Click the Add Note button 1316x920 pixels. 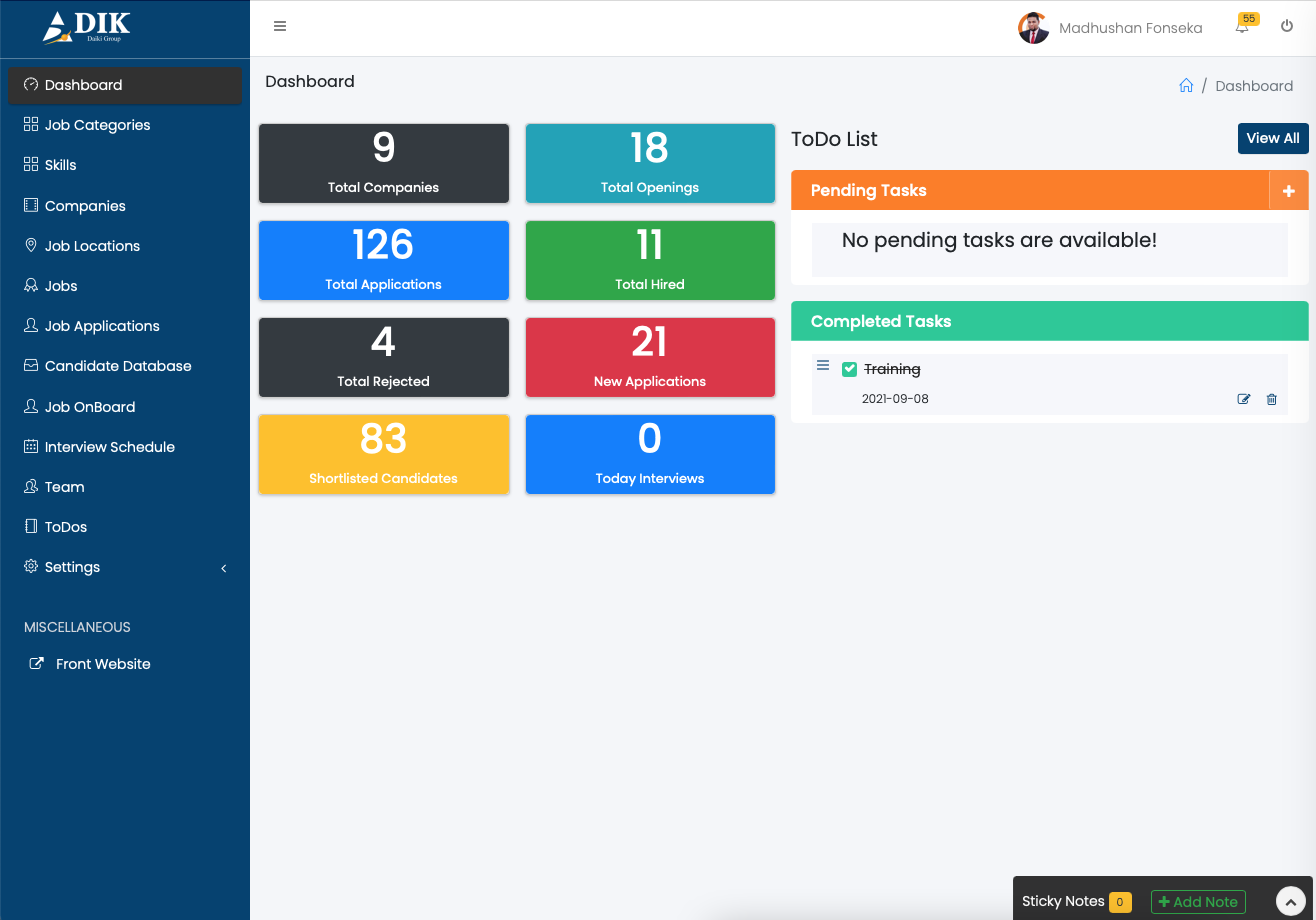click(1198, 901)
